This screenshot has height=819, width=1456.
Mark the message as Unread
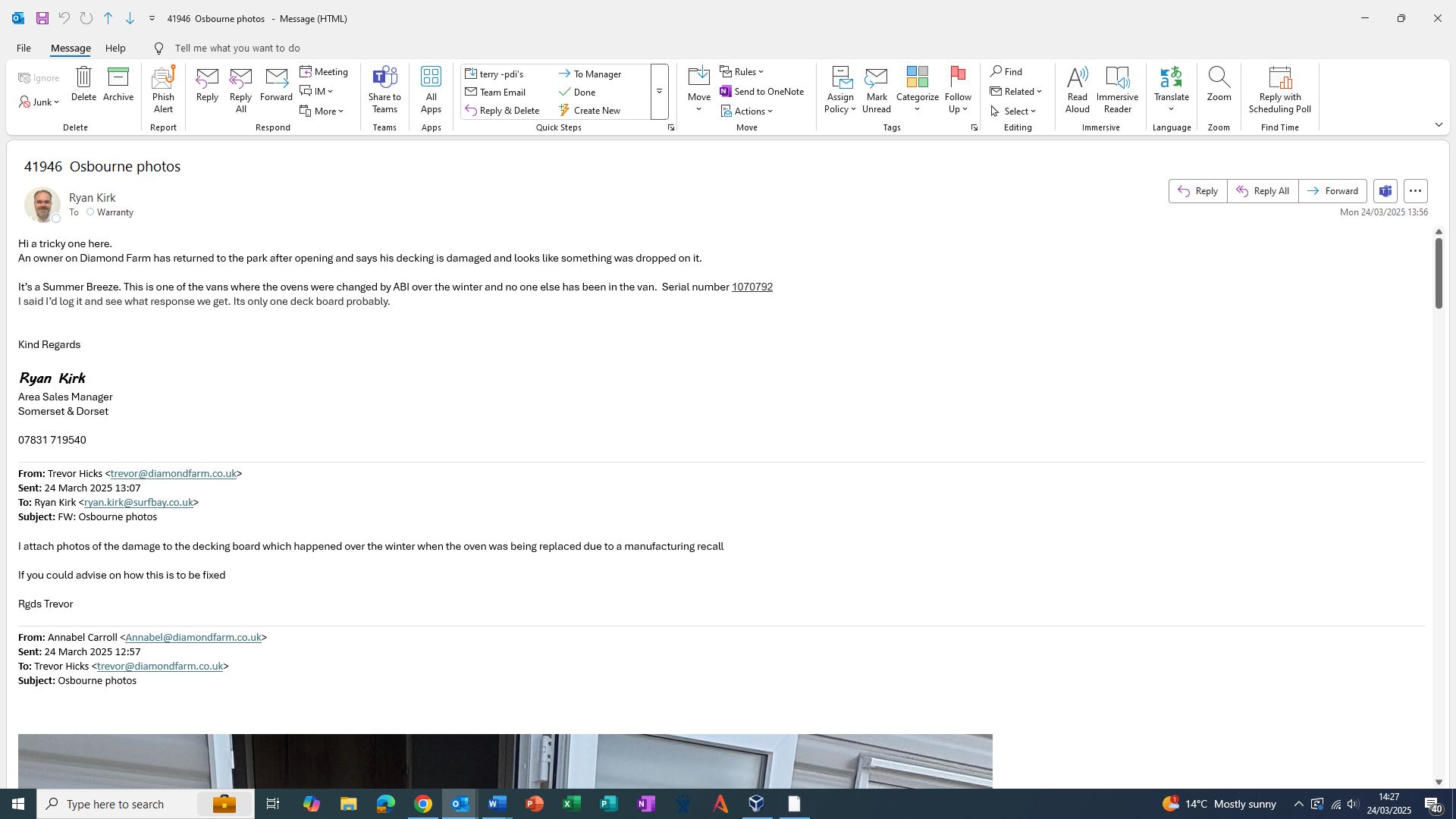pyautogui.click(x=876, y=89)
